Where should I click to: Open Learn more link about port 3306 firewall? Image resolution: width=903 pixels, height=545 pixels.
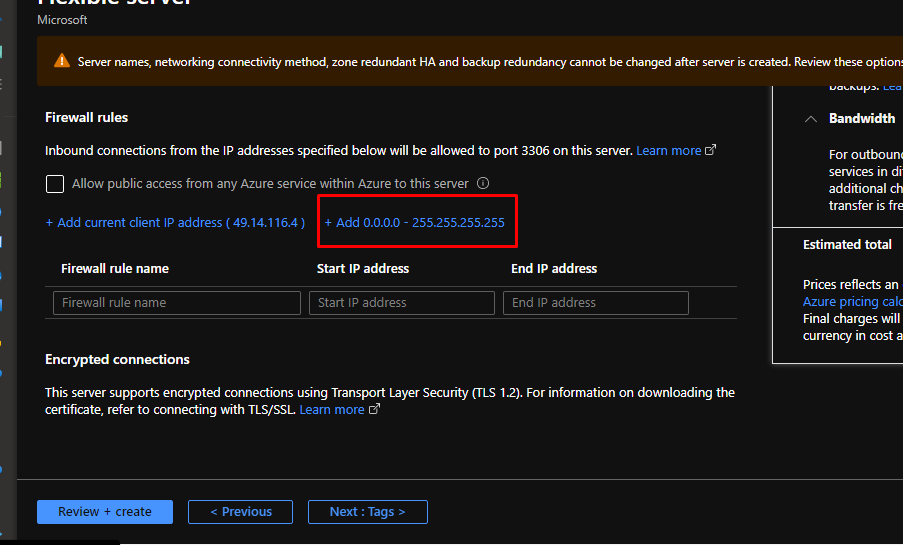pos(668,151)
